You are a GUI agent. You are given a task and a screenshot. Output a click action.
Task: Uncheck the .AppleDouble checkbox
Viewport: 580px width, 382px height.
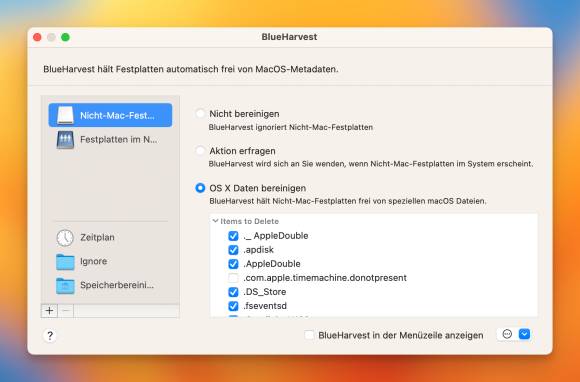coord(233,264)
